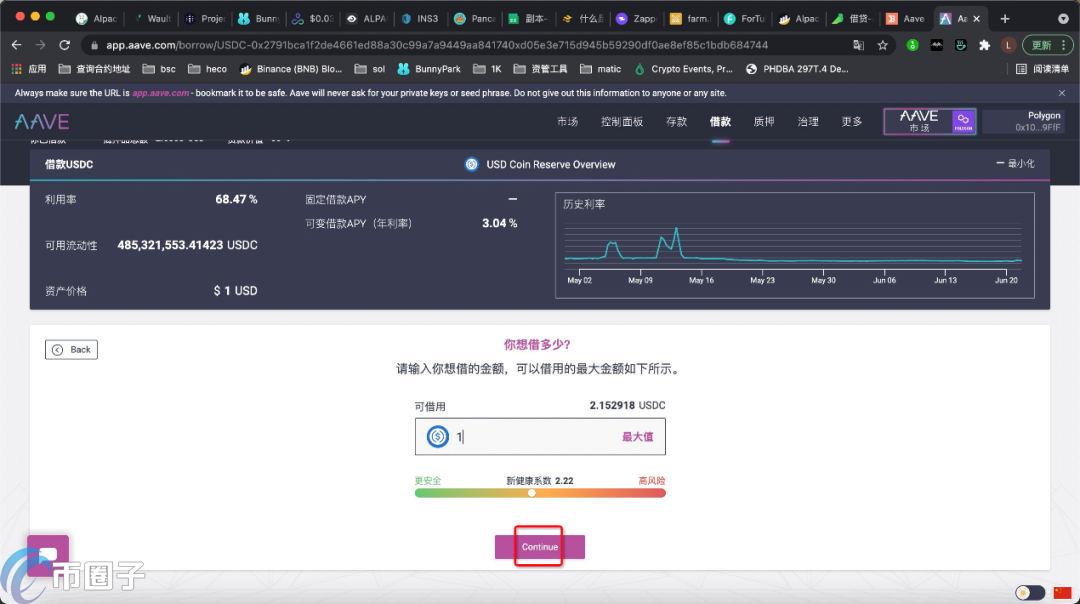Click the address bar URL
The width and height of the screenshot is (1080, 604).
437,45
